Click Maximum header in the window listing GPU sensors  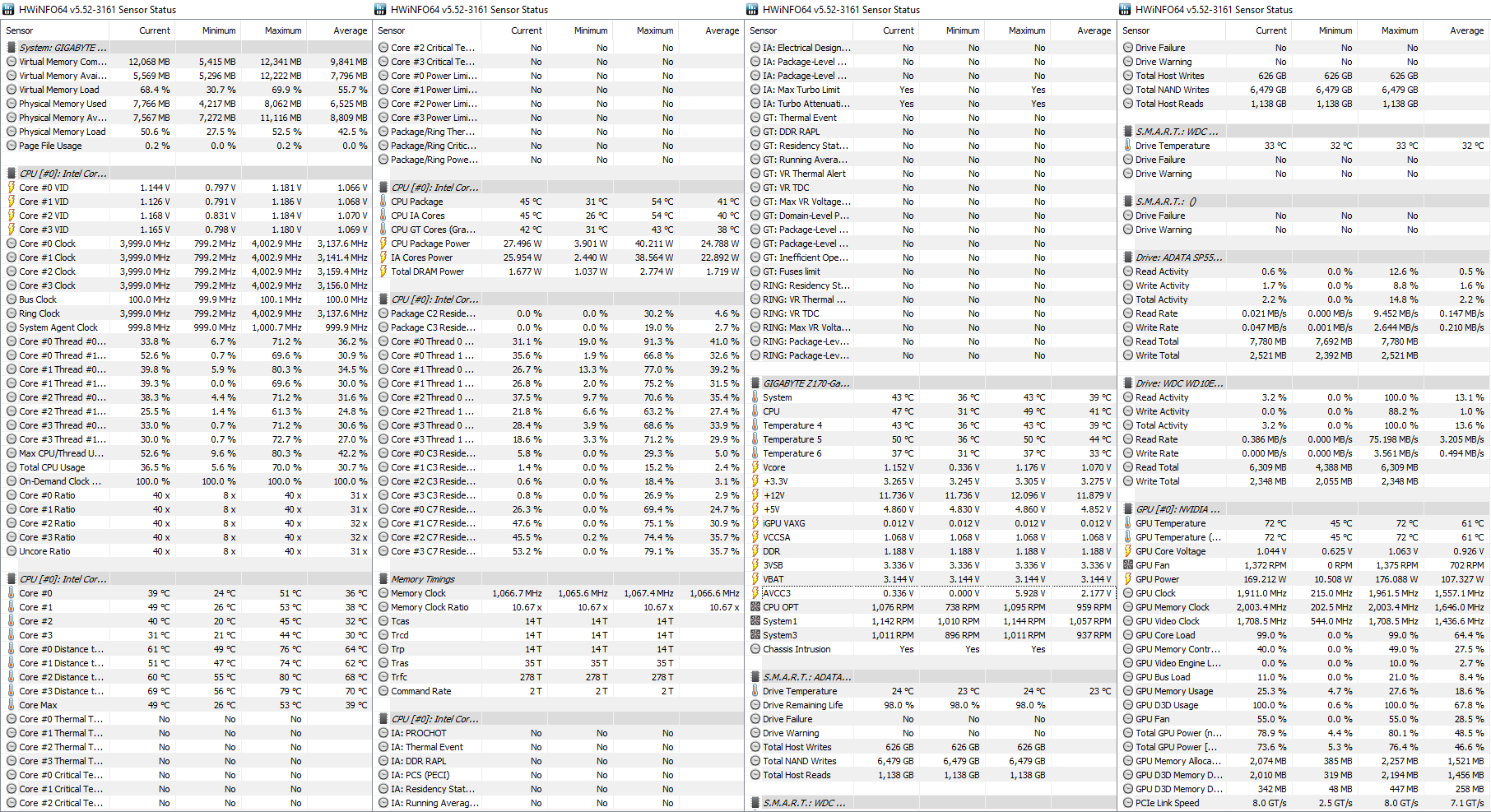1389,30
